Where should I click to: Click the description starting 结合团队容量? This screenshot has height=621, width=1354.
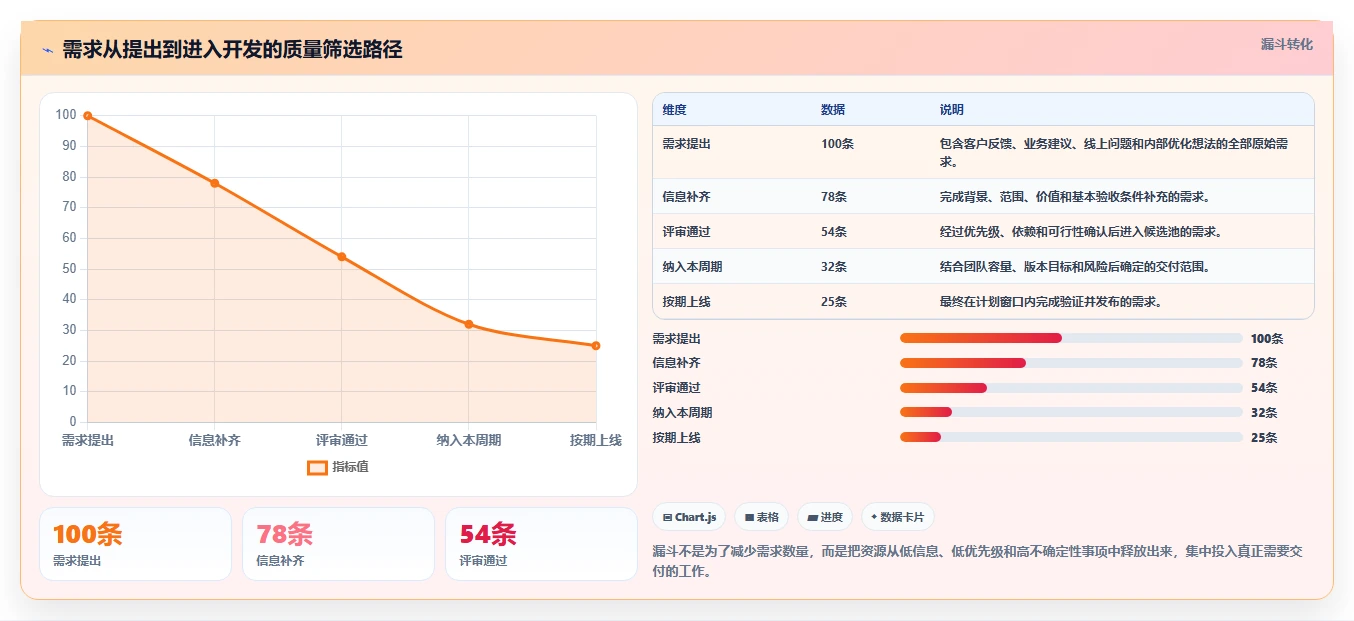click(x=1075, y=267)
